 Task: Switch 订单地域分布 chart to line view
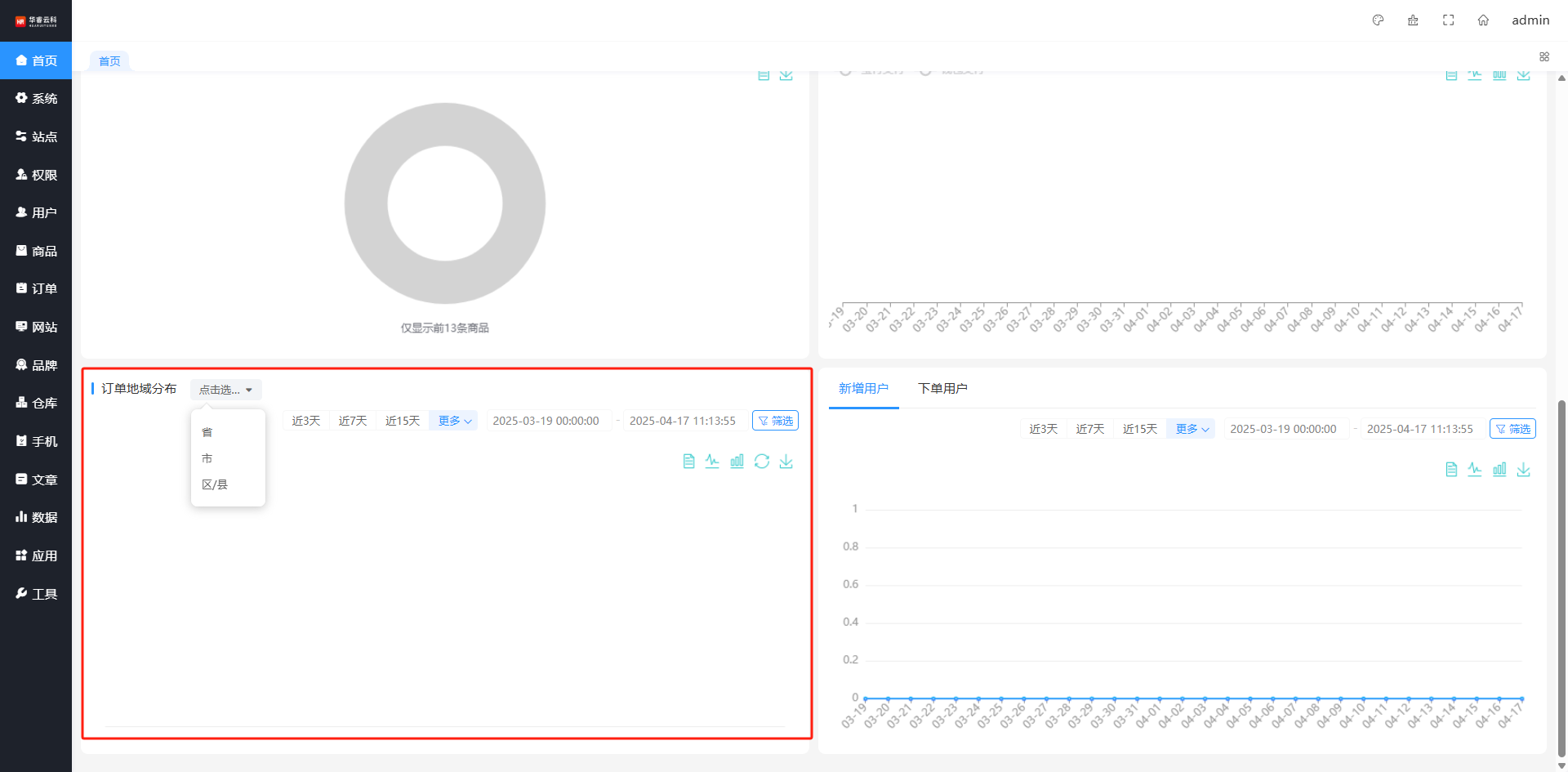pyautogui.click(x=712, y=462)
